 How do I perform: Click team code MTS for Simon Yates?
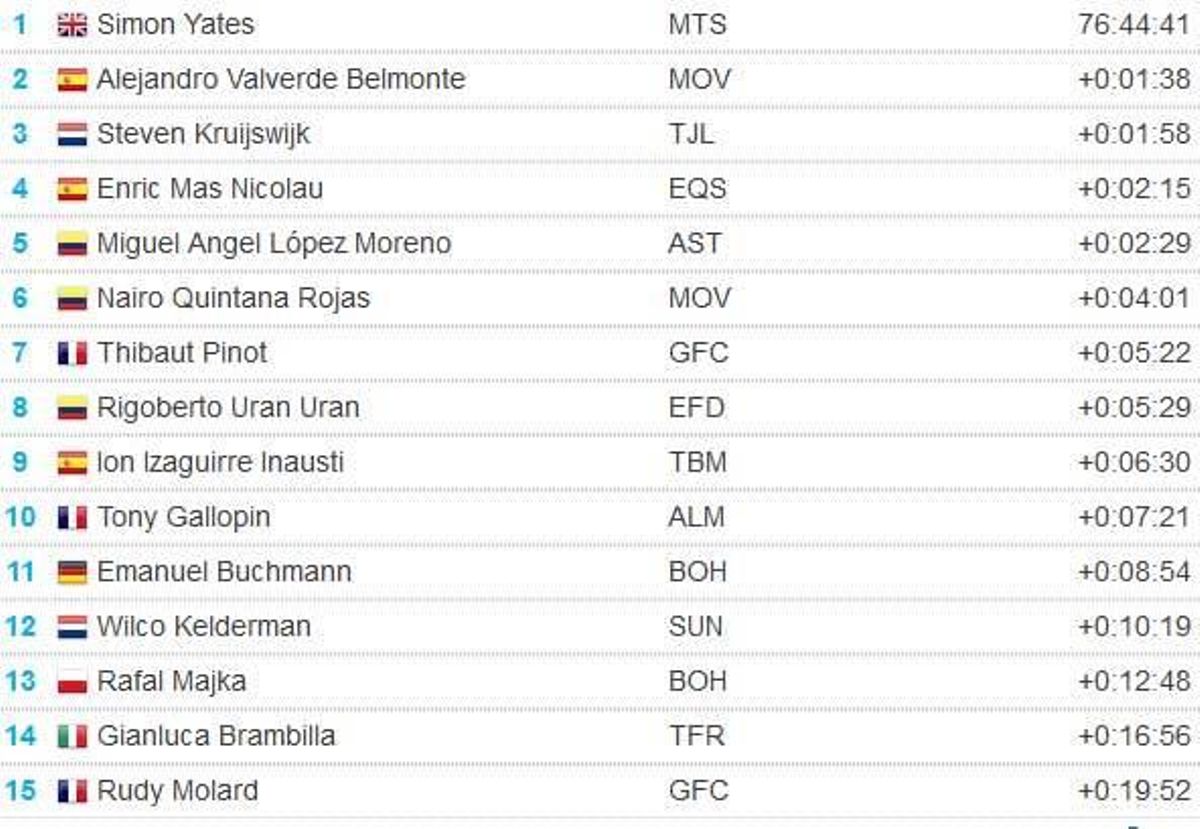(698, 24)
